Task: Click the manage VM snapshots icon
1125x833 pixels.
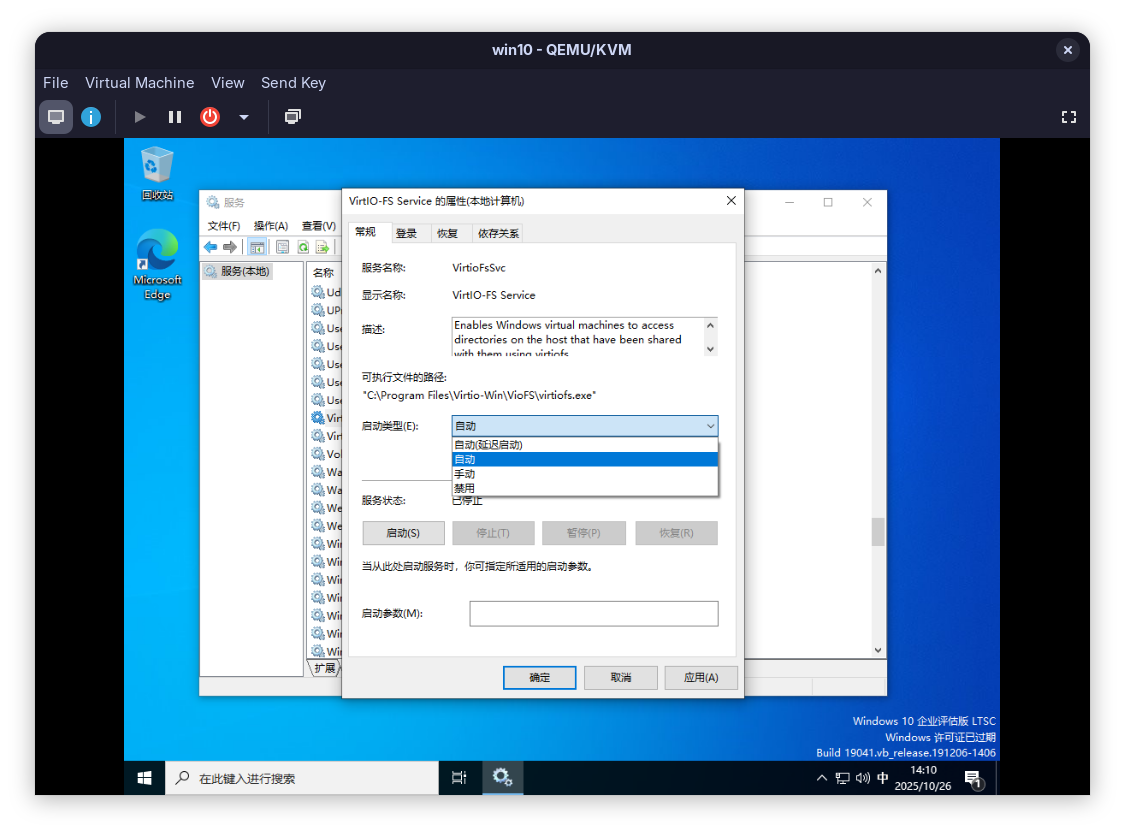Action: click(x=293, y=117)
